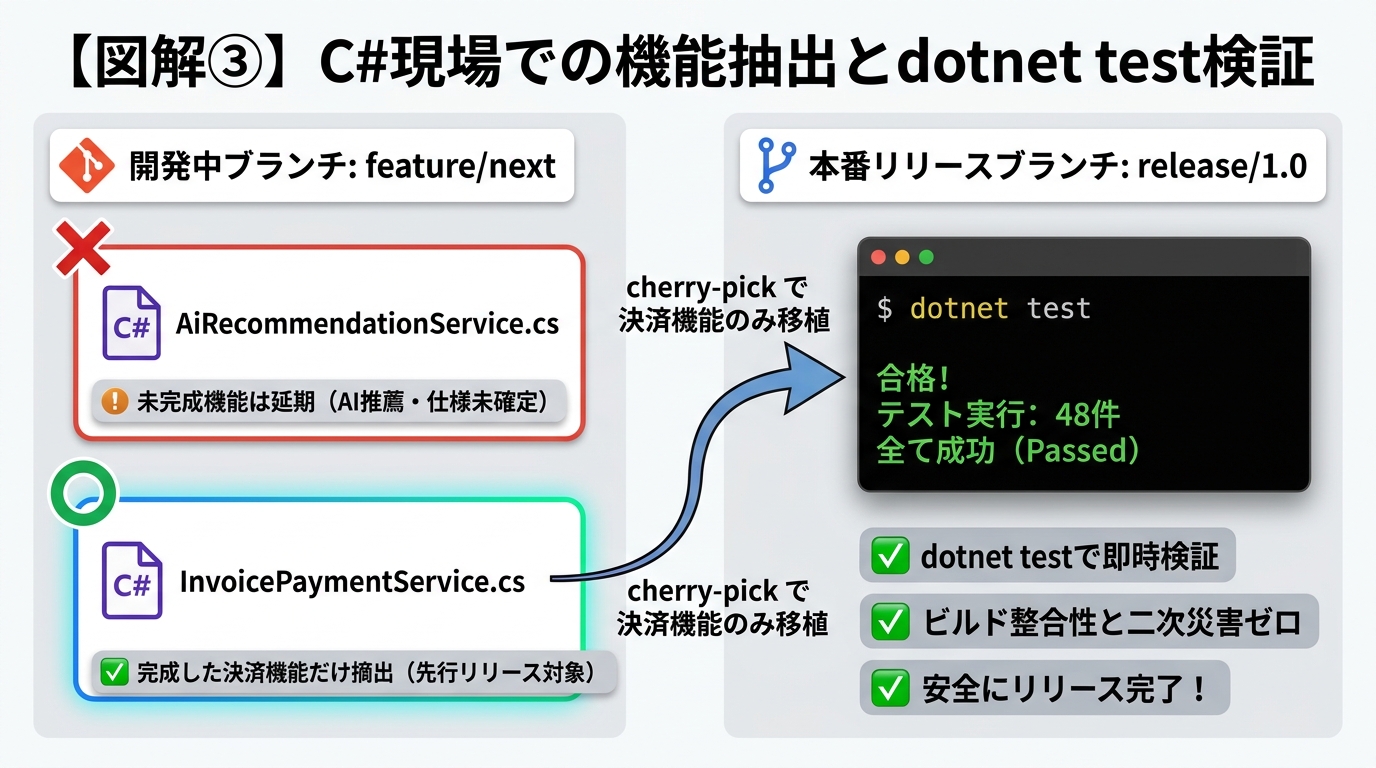Click the 全て成功 (Passed) line
The height and width of the screenshot is (768, 1376).
(x=1009, y=450)
